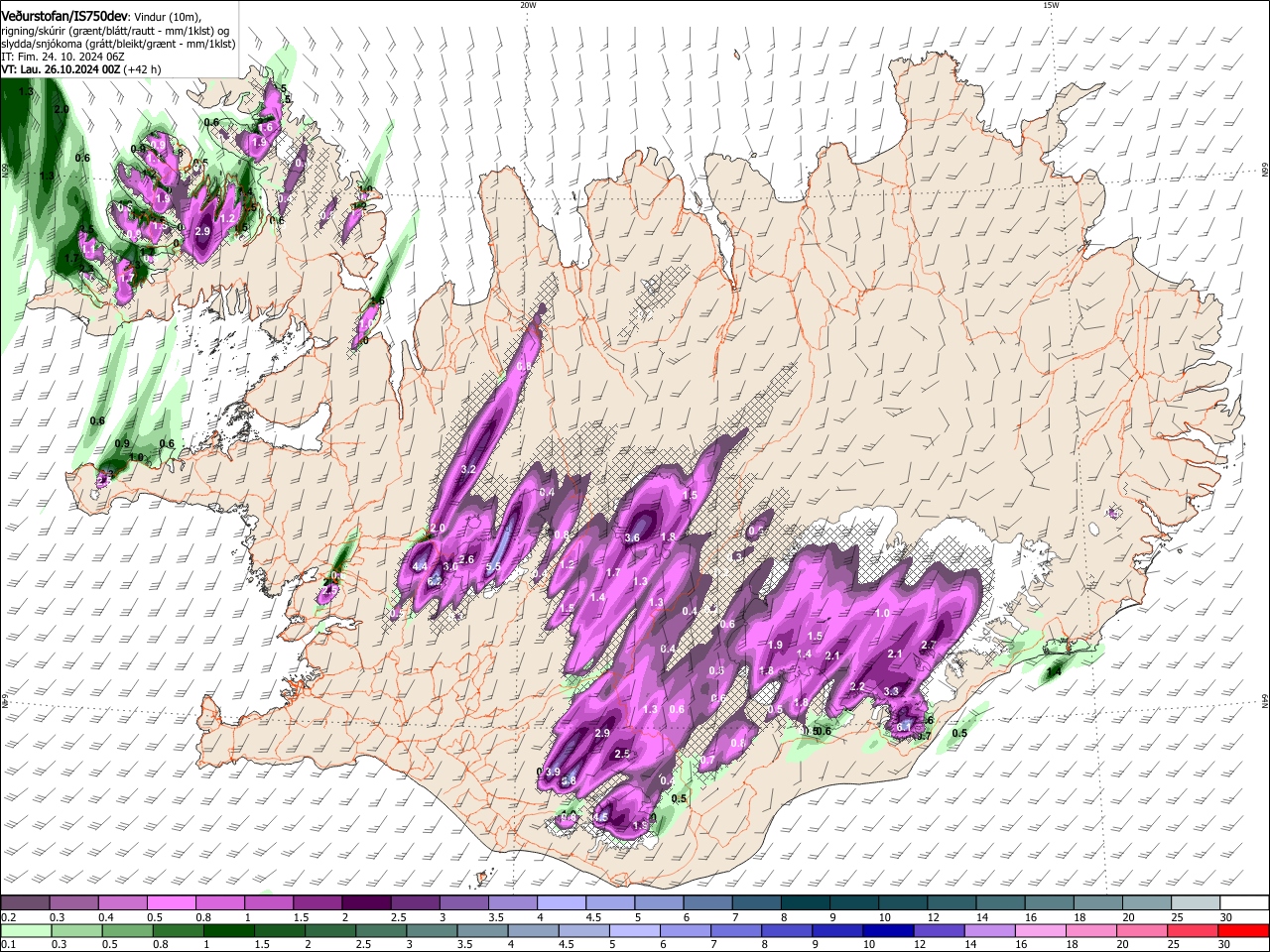
Task: Click the 'IT: Fim. 24. 10. 2024 06Z' line
Action: click(x=63, y=57)
